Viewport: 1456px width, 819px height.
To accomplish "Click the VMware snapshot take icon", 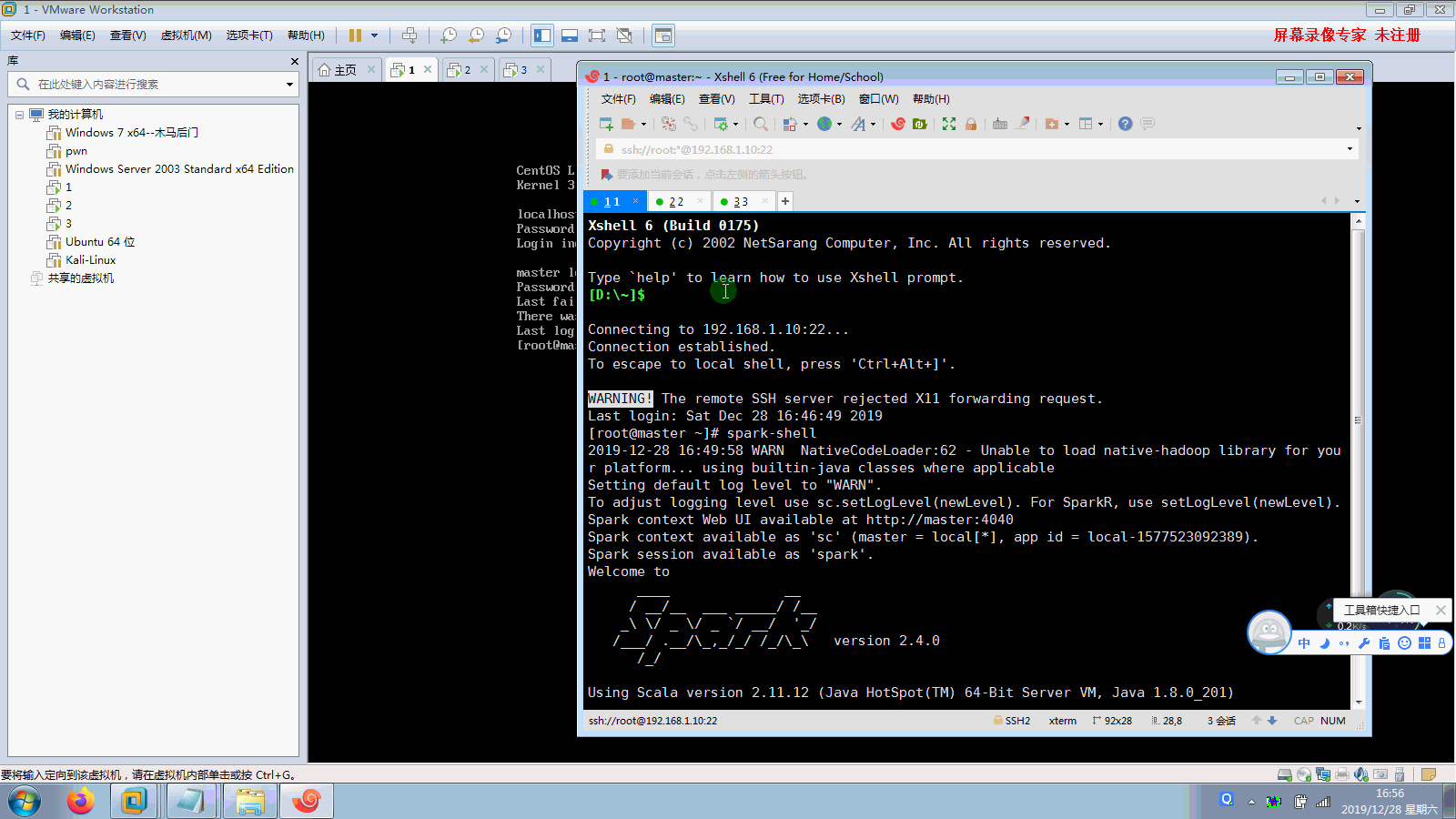I will click(x=449, y=35).
